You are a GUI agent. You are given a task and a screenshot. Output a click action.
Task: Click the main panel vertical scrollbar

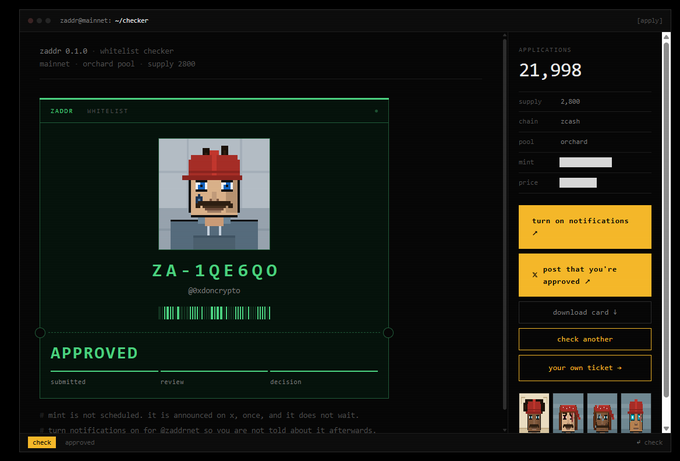[504, 223]
